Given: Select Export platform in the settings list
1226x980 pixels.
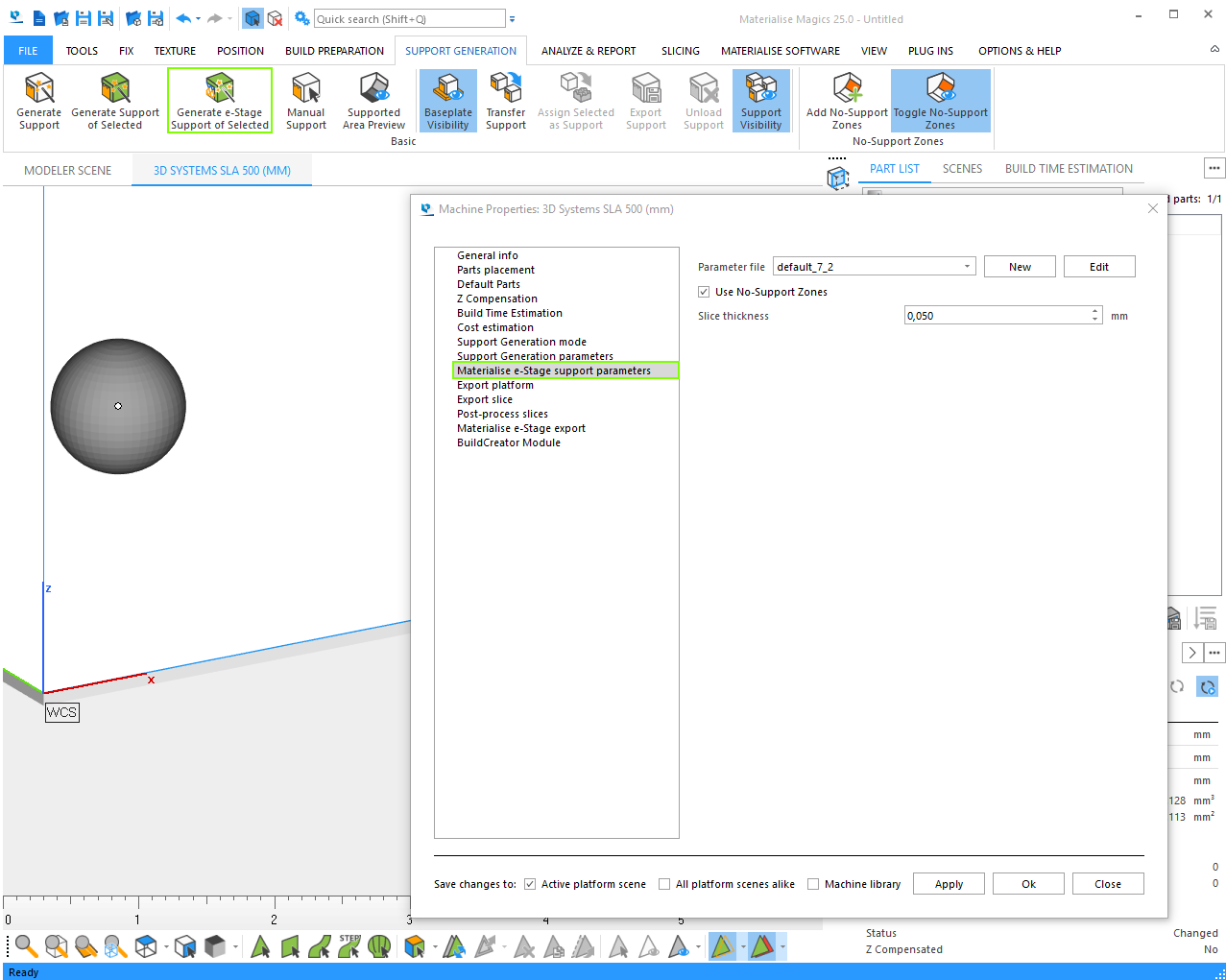Looking at the screenshot, I should click(495, 385).
